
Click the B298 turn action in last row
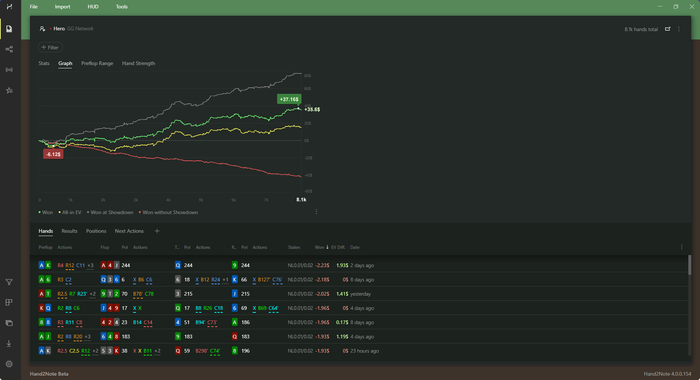pos(202,351)
